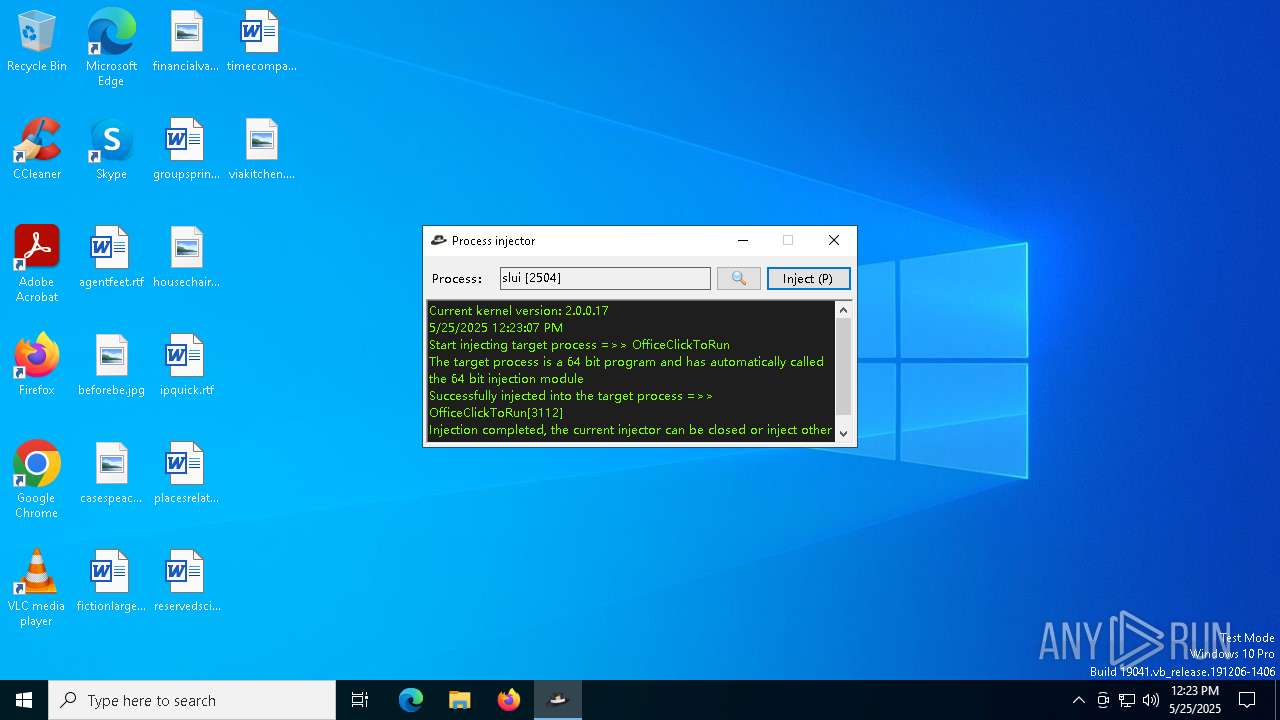Click the log scrollbar thumb

843,367
